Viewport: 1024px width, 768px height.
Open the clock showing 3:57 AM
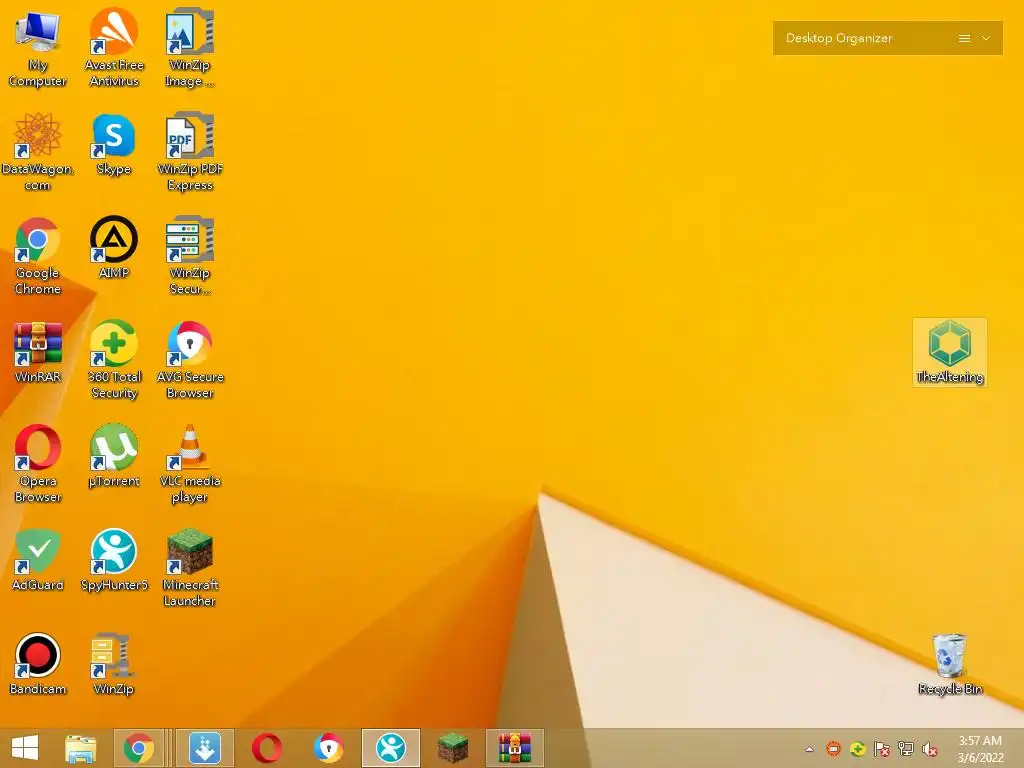click(980, 749)
